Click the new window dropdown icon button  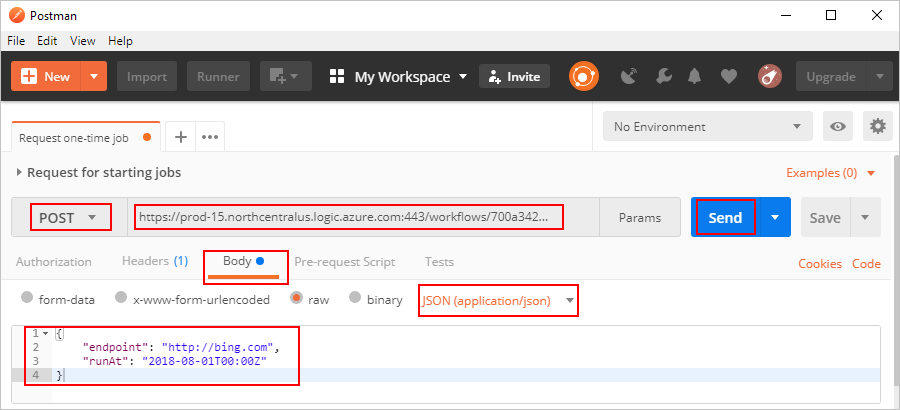(x=286, y=76)
